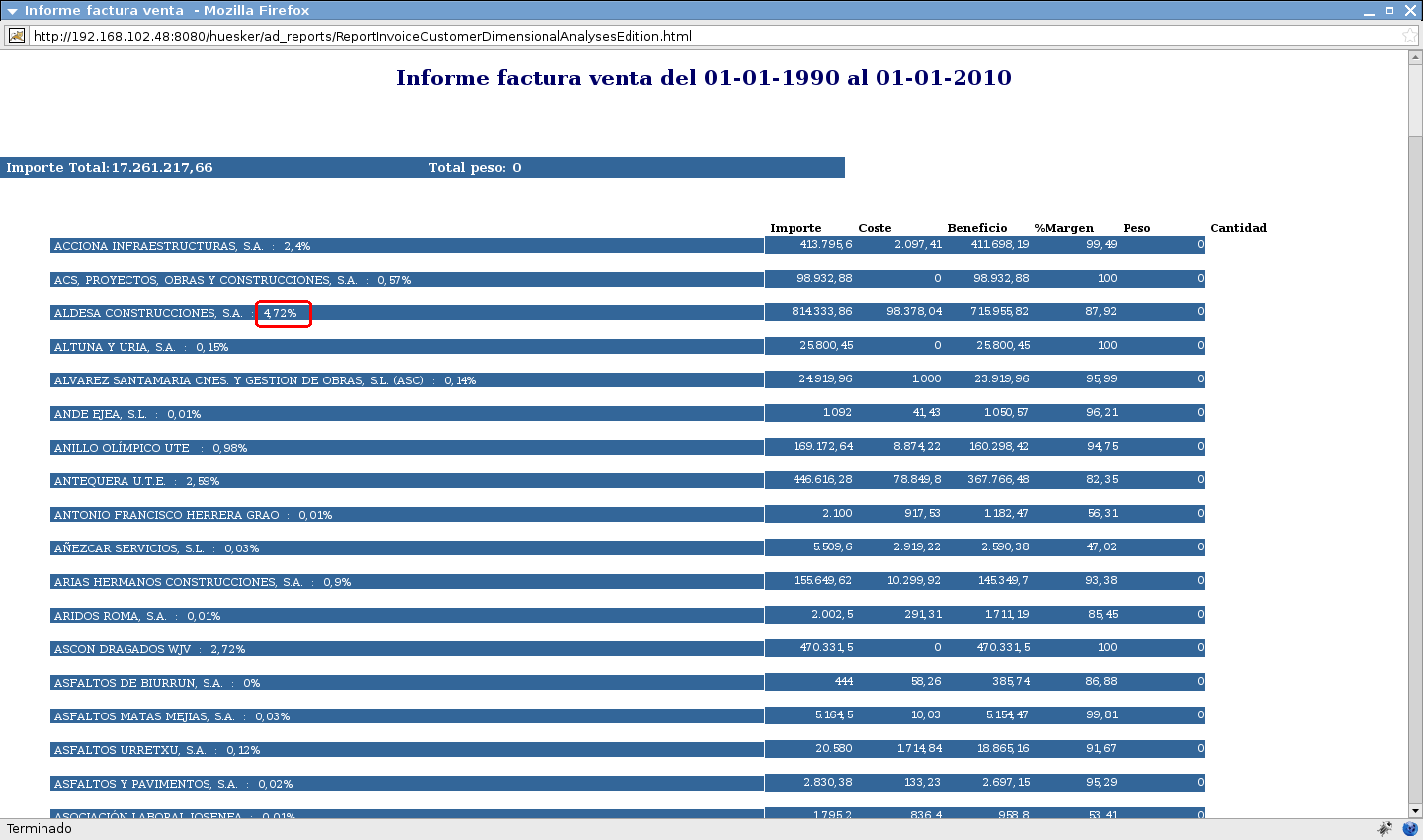Open the bug icon in status bar
Screen dimensions: 1423x840
(1385, 829)
